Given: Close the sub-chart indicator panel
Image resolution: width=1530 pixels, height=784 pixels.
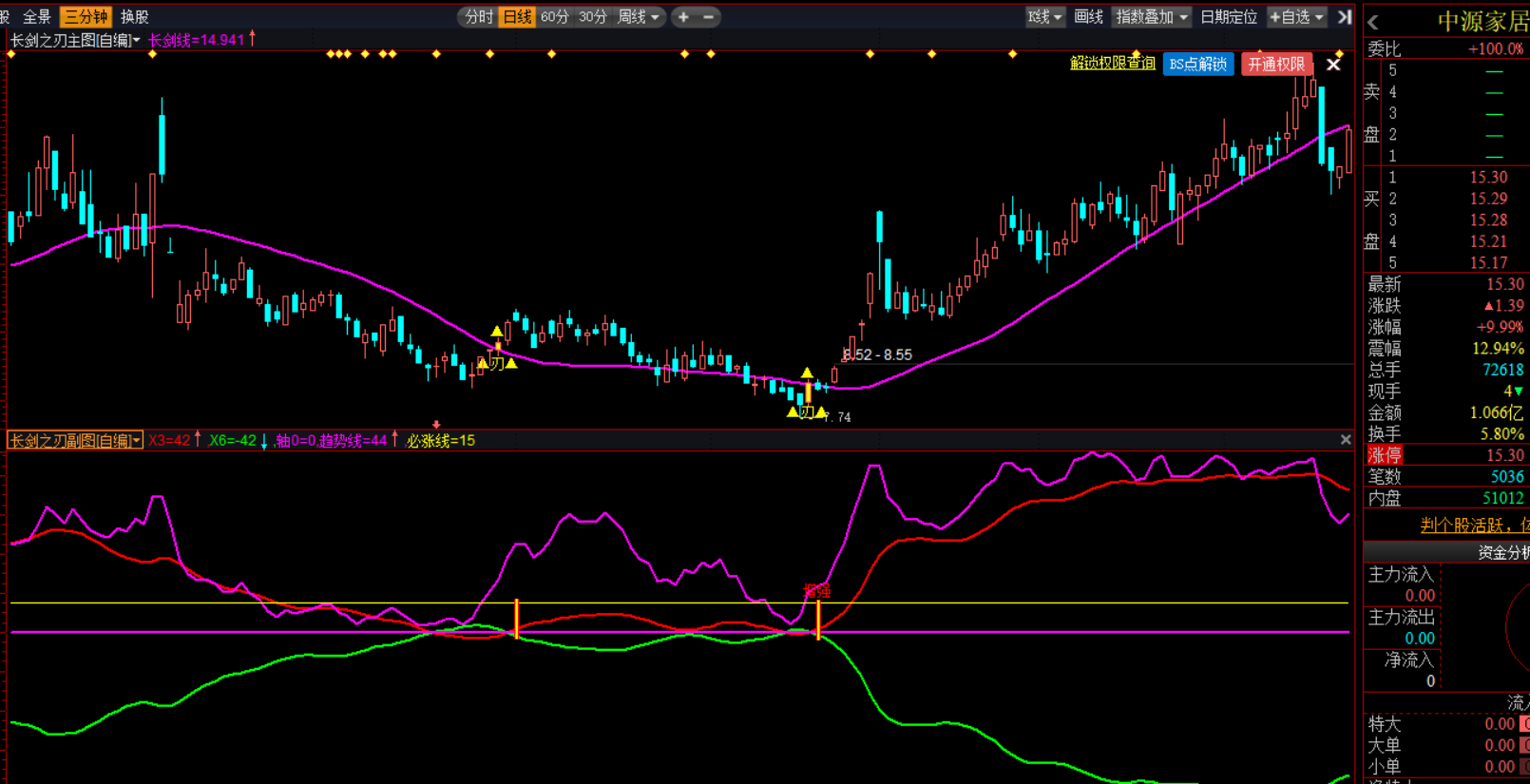Looking at the screenshot, I should tap(1346, 440).
